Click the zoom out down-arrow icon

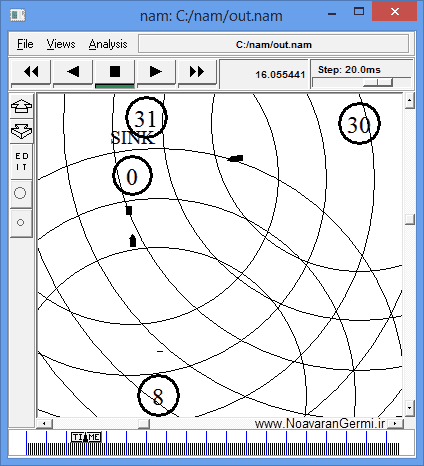[x=21, y=131]
